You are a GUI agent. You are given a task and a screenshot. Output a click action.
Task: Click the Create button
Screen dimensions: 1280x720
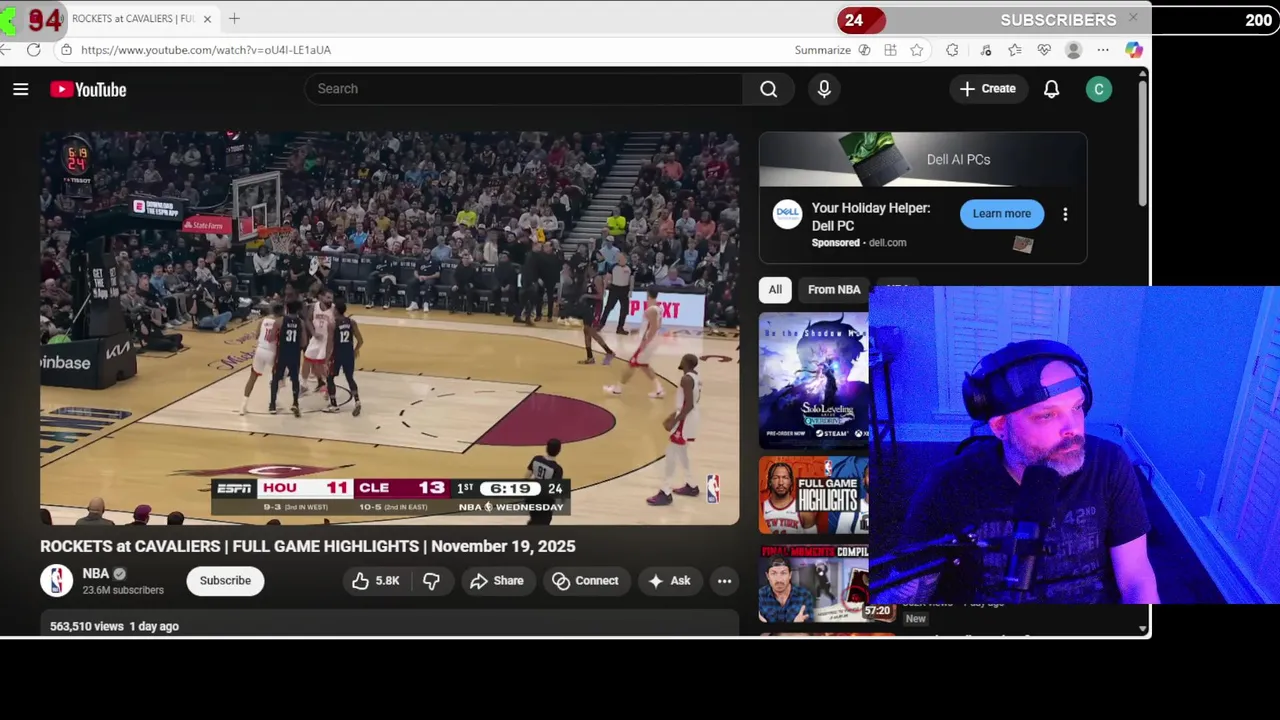coord(988,89)
